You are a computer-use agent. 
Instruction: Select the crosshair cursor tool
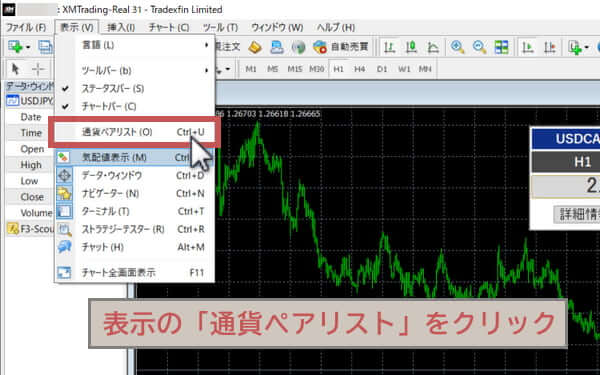click(38, 69)
